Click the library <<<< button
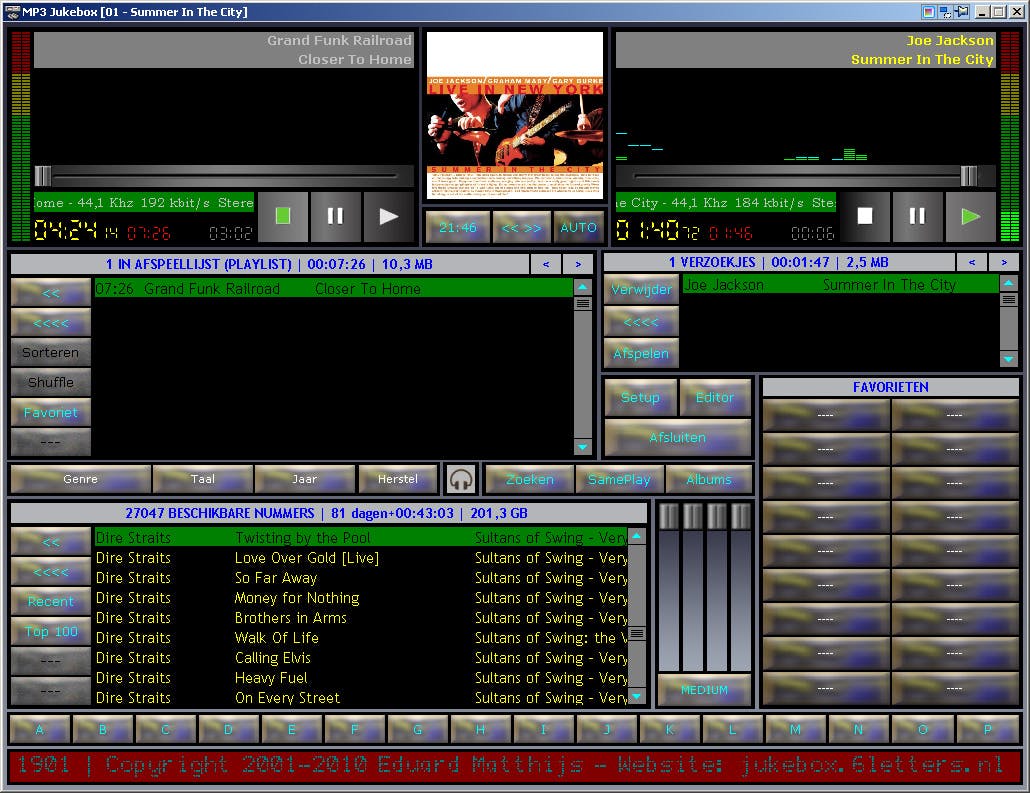 [x=51, y=572]
